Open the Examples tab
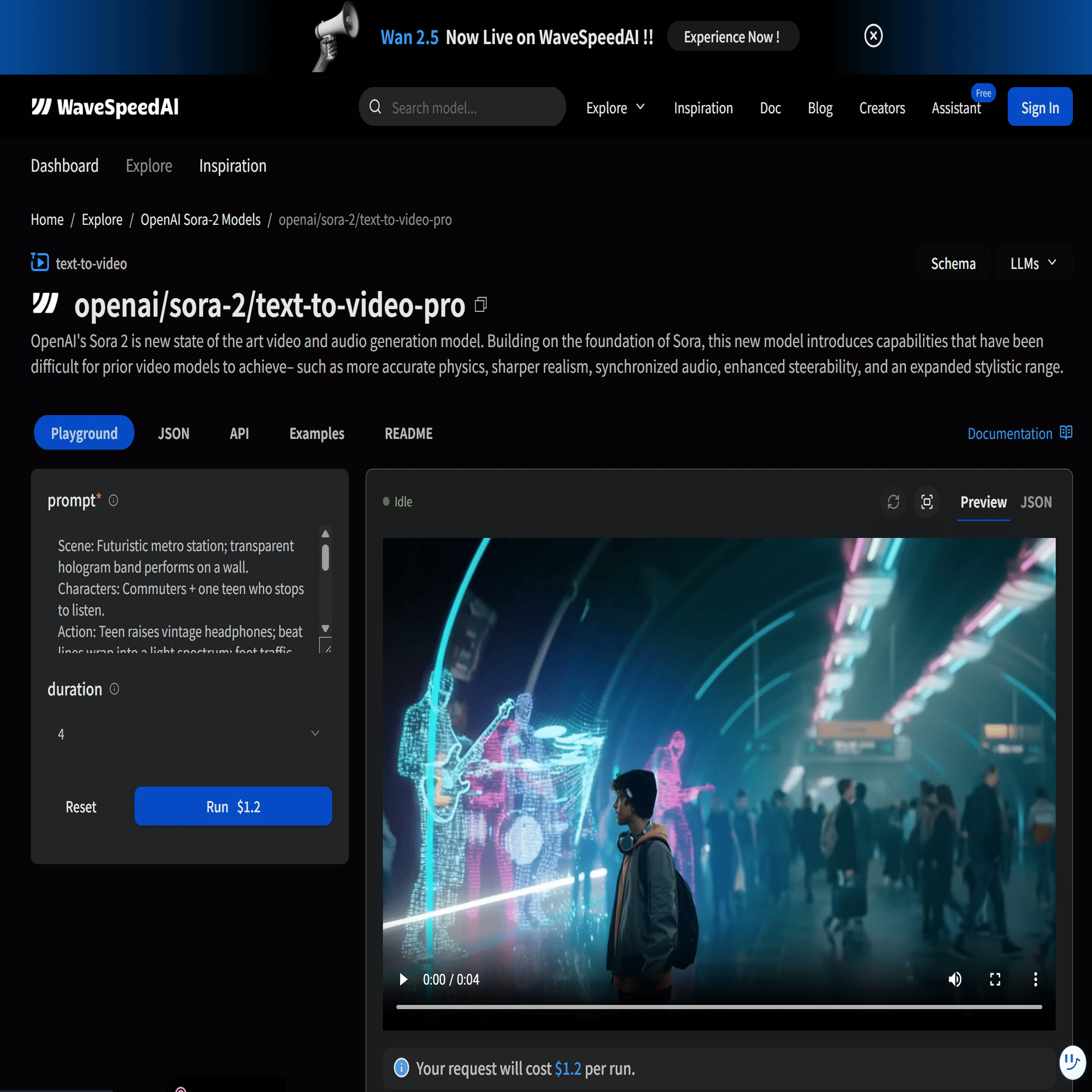This screenshot has height=1092, width=1092. click(x=317, y=434)
